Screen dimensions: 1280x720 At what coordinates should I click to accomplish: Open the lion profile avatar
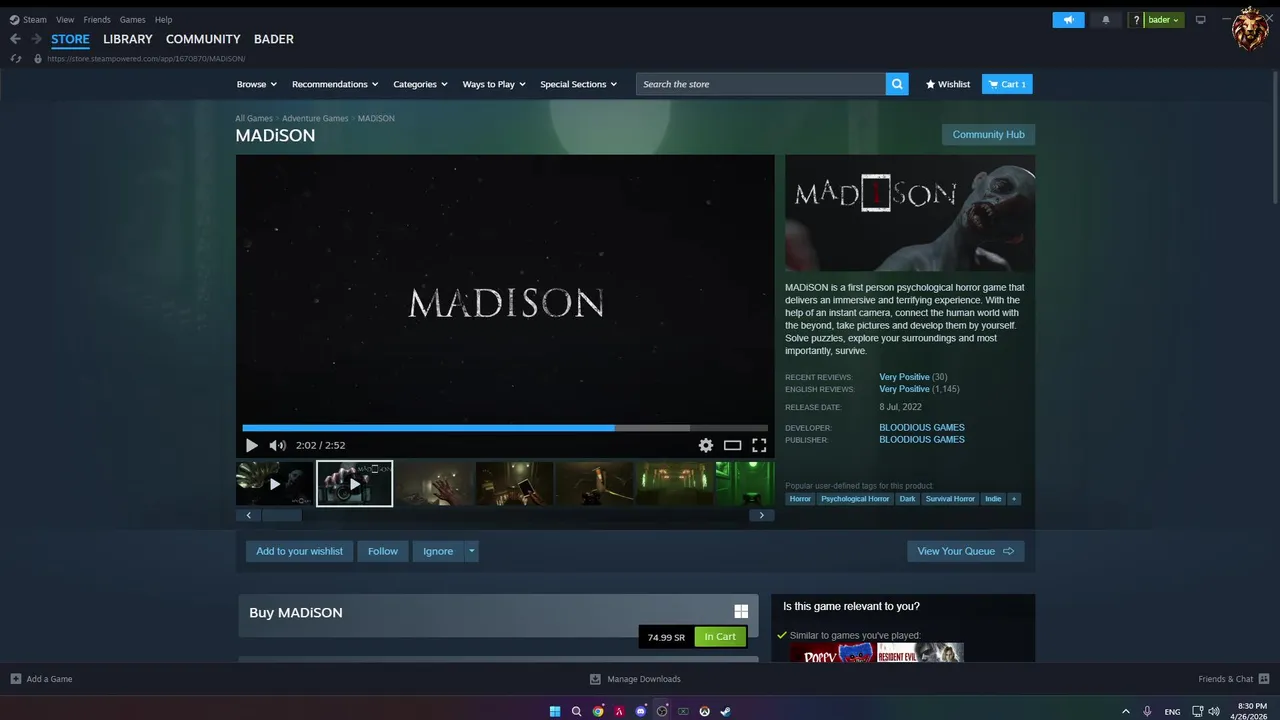[1250, 30]
